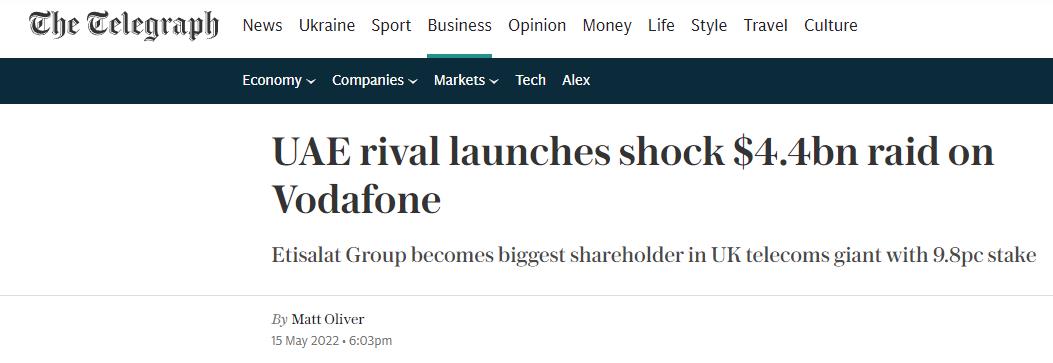This screenshot has height=363, width=1053.
Task: Open the Travel section
Action: (766, 25)
